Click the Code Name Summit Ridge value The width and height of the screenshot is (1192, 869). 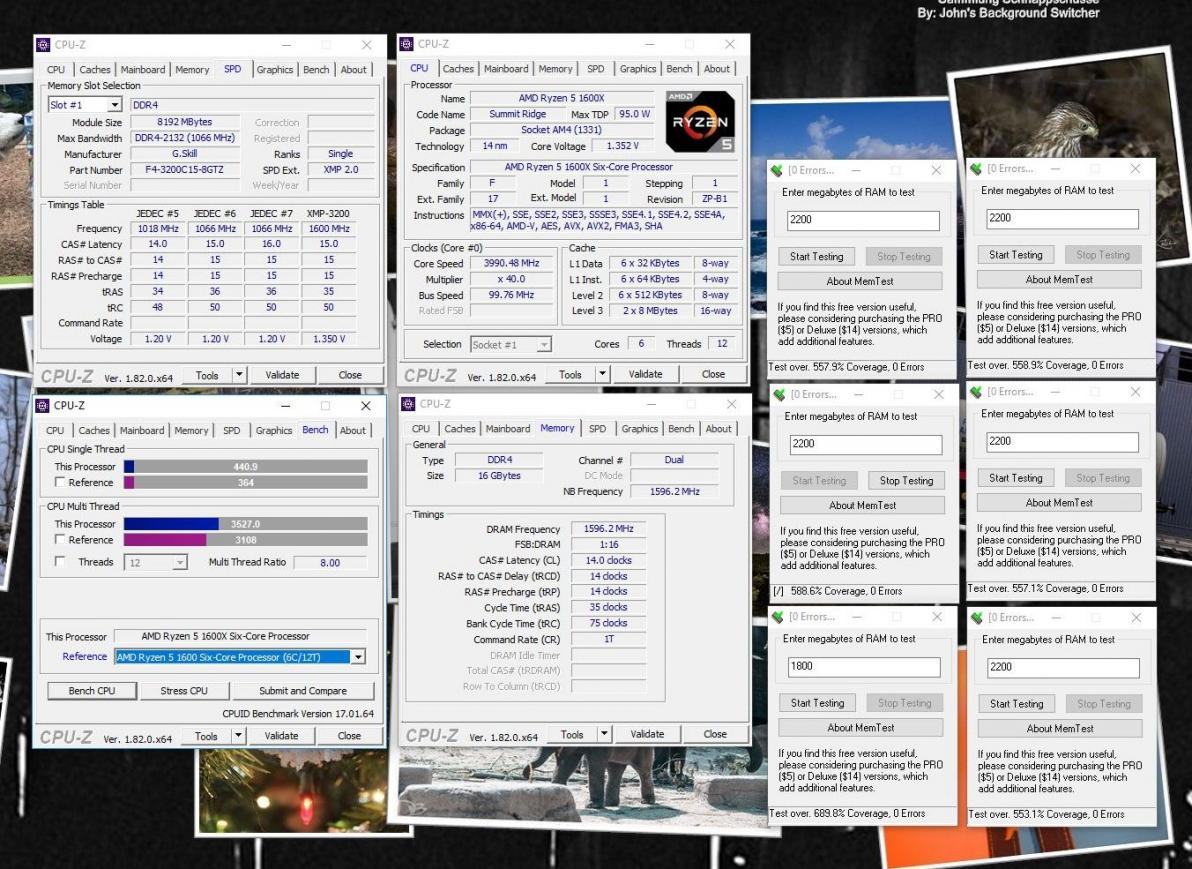(518, 114)
